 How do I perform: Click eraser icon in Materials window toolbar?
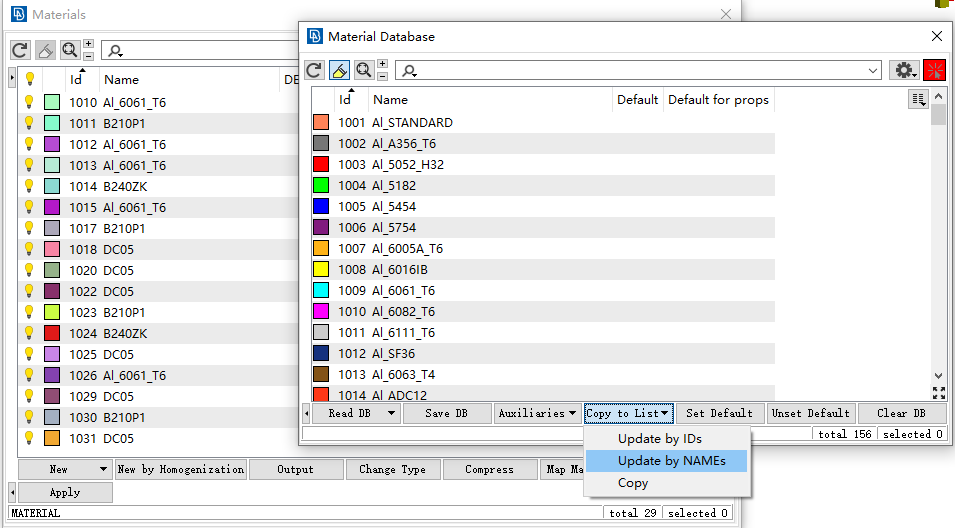[45, 51]
